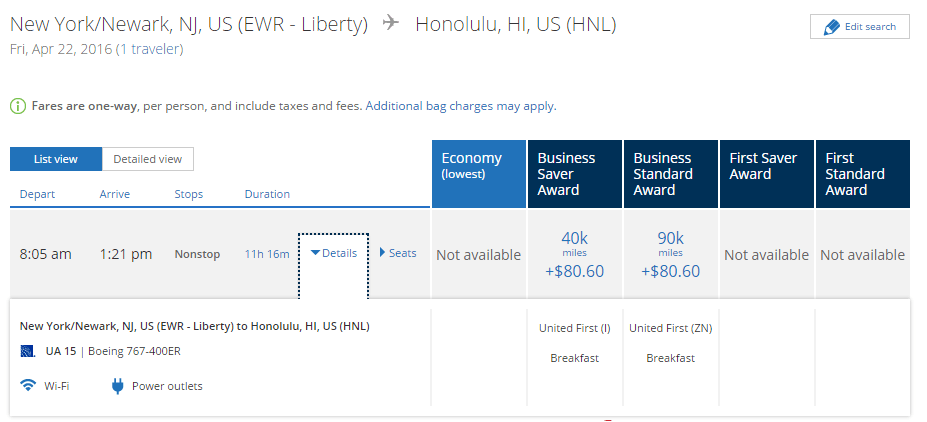
Task: Click the Power outlets plug icon
Action: pyautogui.click(x=117, y=386)
